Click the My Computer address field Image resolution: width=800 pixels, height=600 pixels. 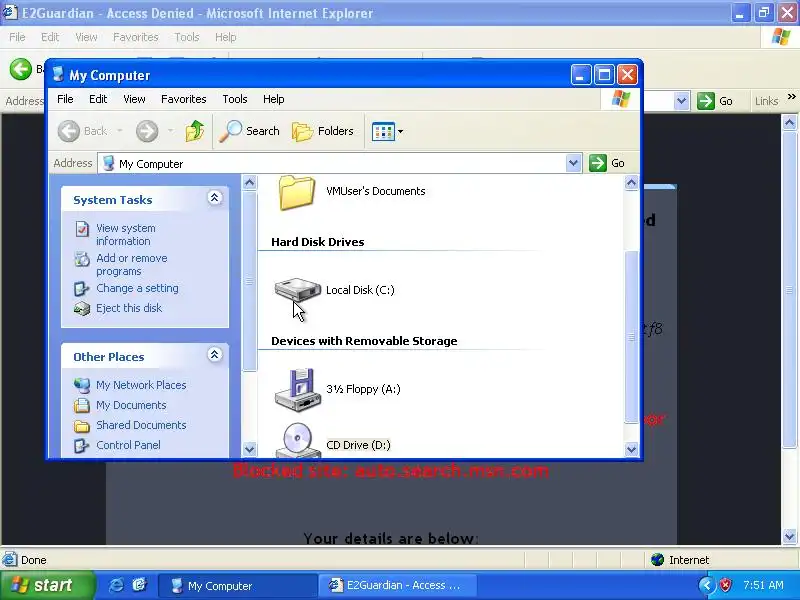pyautogui.click(x=332, y=163)
